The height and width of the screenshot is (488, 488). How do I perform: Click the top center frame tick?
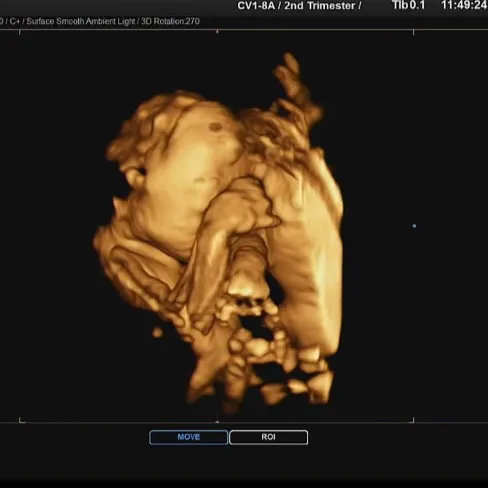(x=217, y=31)
